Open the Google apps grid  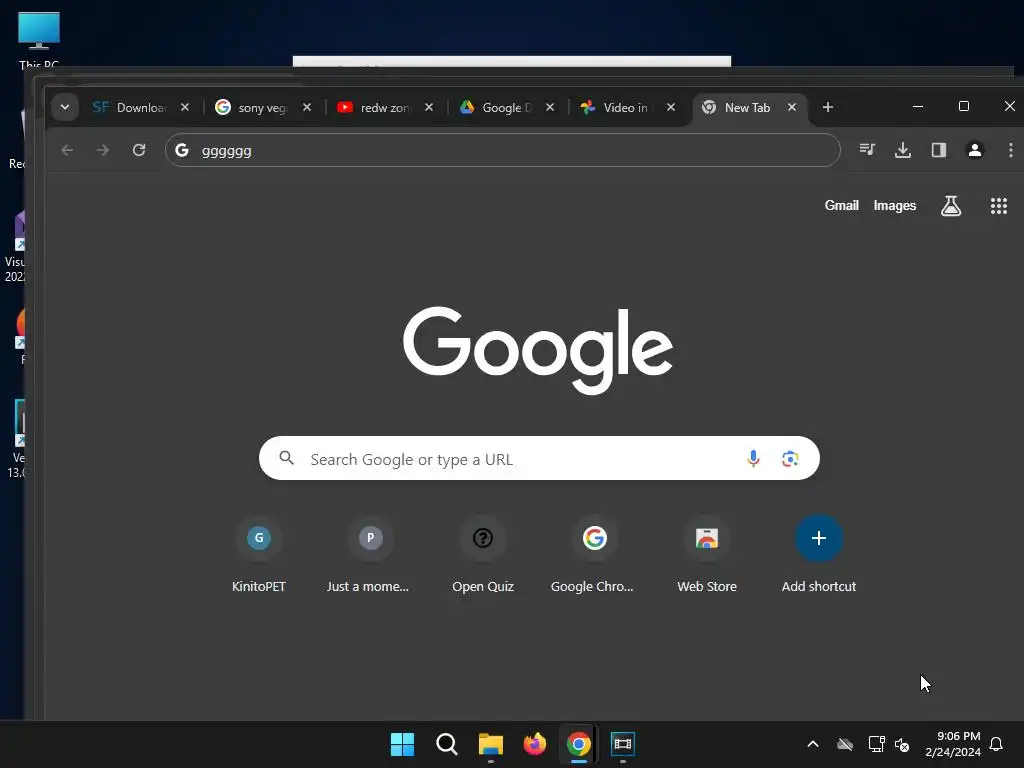pyautogui.click(x=999, y=206)
